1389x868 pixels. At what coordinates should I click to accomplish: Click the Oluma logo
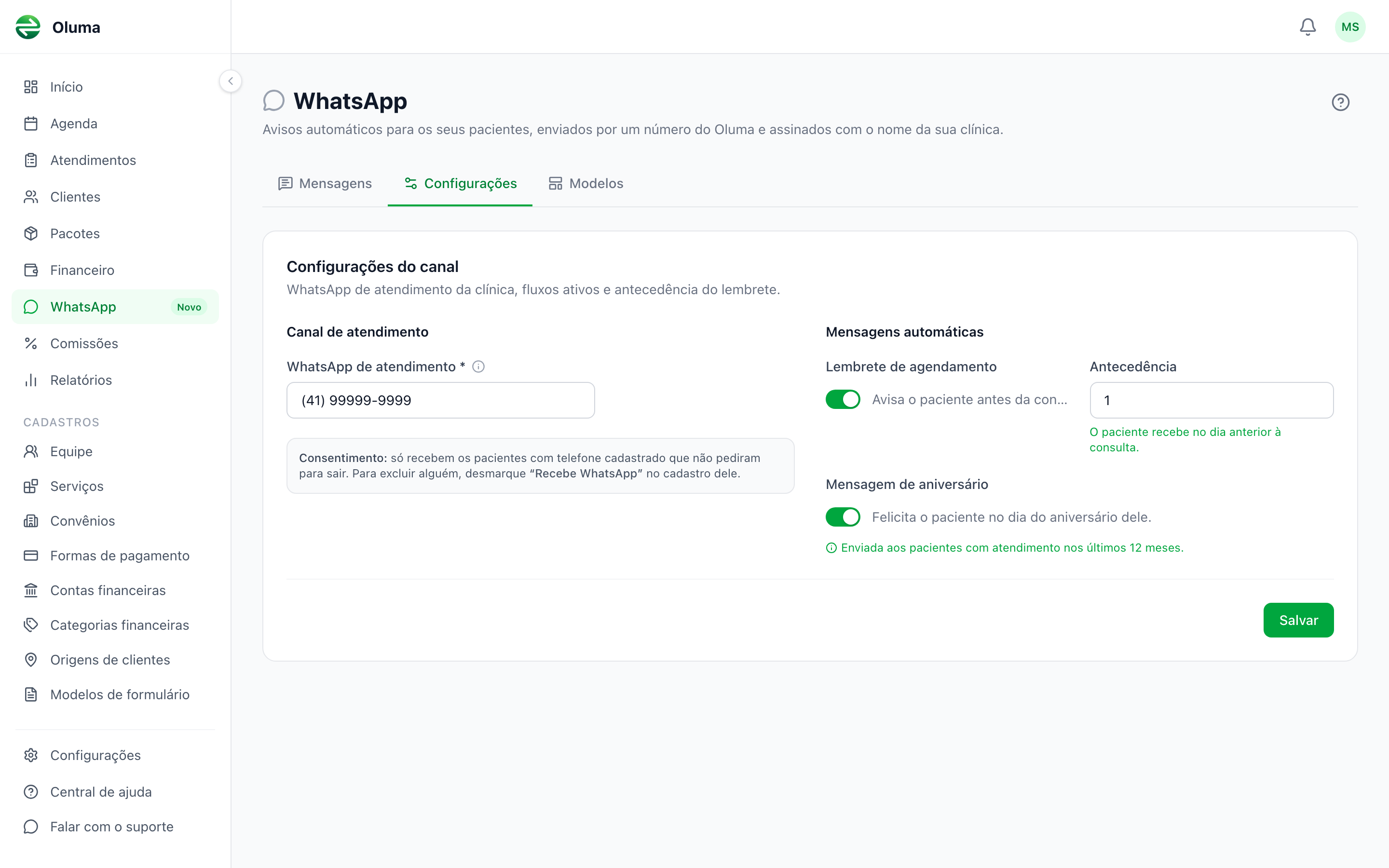point(27,27)
